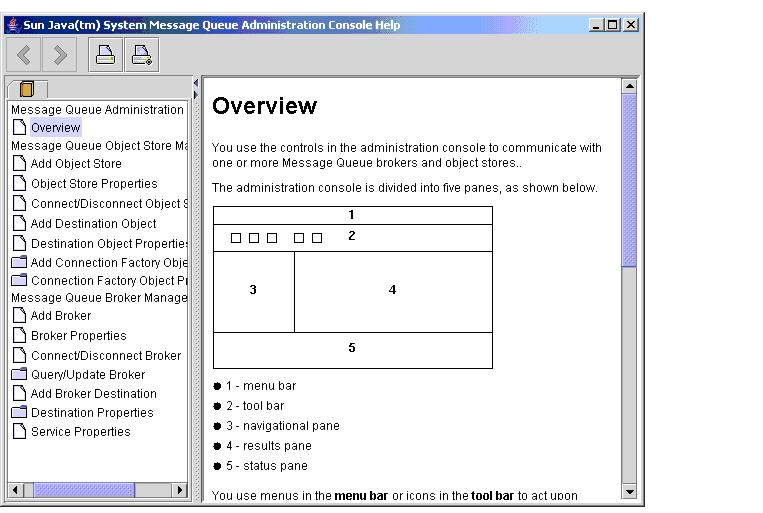Open Add Destination Object topic

coord(93,223)
